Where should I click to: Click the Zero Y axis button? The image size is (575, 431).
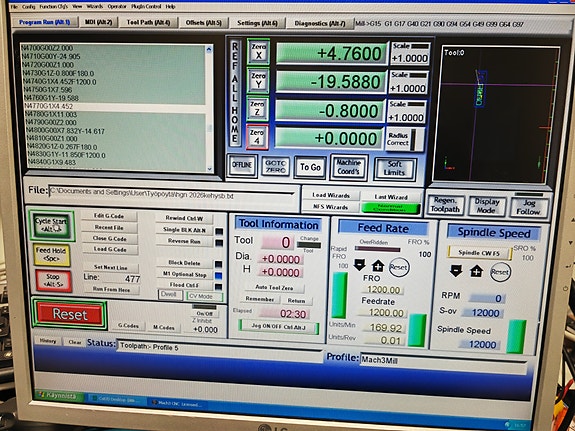pyautogui.click(x=258, y=80)
